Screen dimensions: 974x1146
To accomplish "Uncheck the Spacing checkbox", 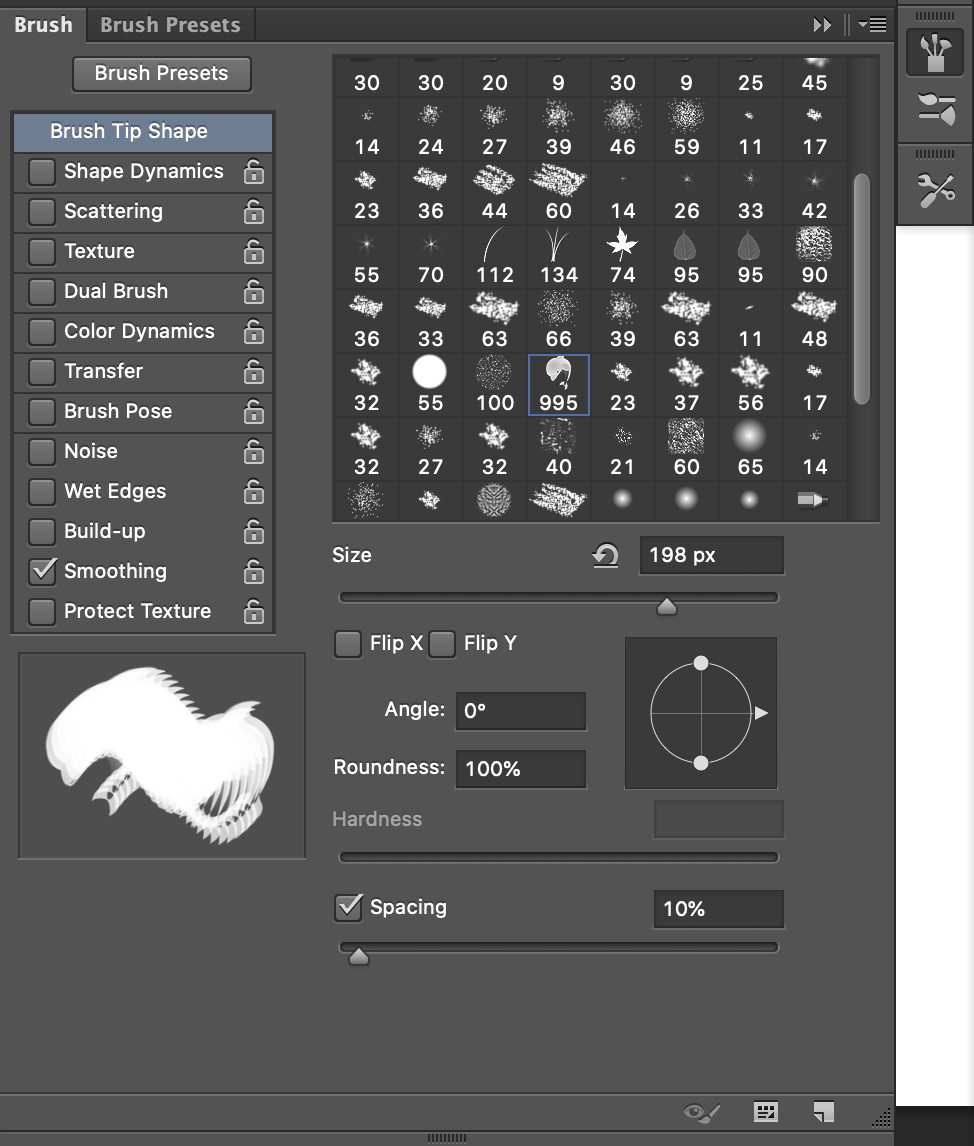I will (348, 908).
